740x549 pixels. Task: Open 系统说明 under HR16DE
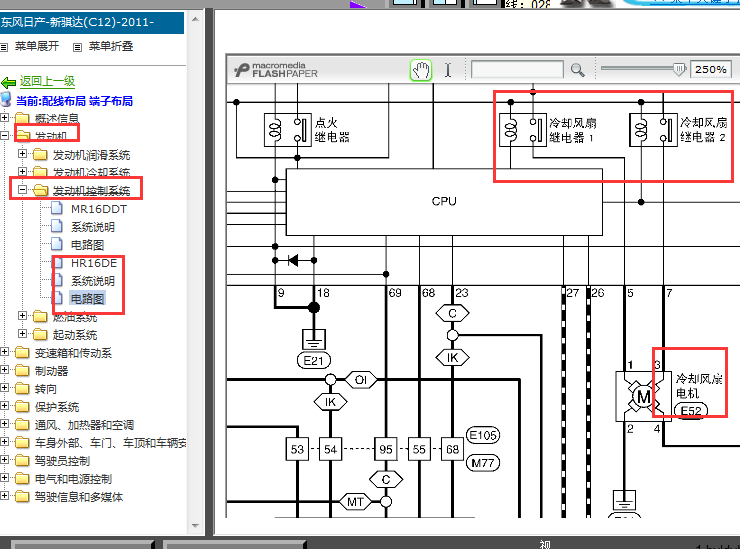93,281
